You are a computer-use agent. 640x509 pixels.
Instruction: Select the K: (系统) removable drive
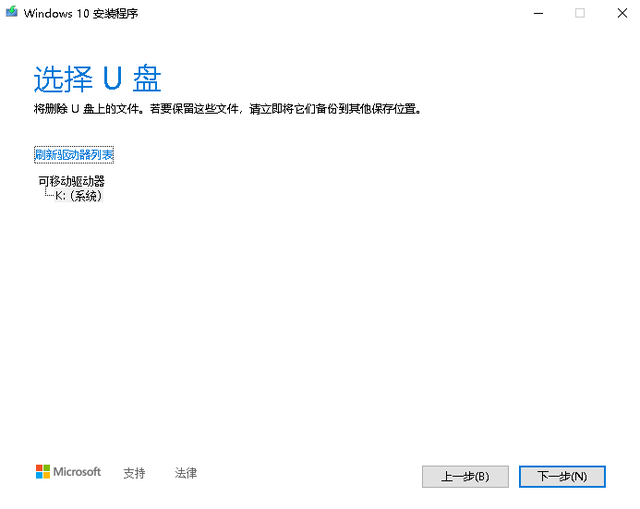point(78,196)
